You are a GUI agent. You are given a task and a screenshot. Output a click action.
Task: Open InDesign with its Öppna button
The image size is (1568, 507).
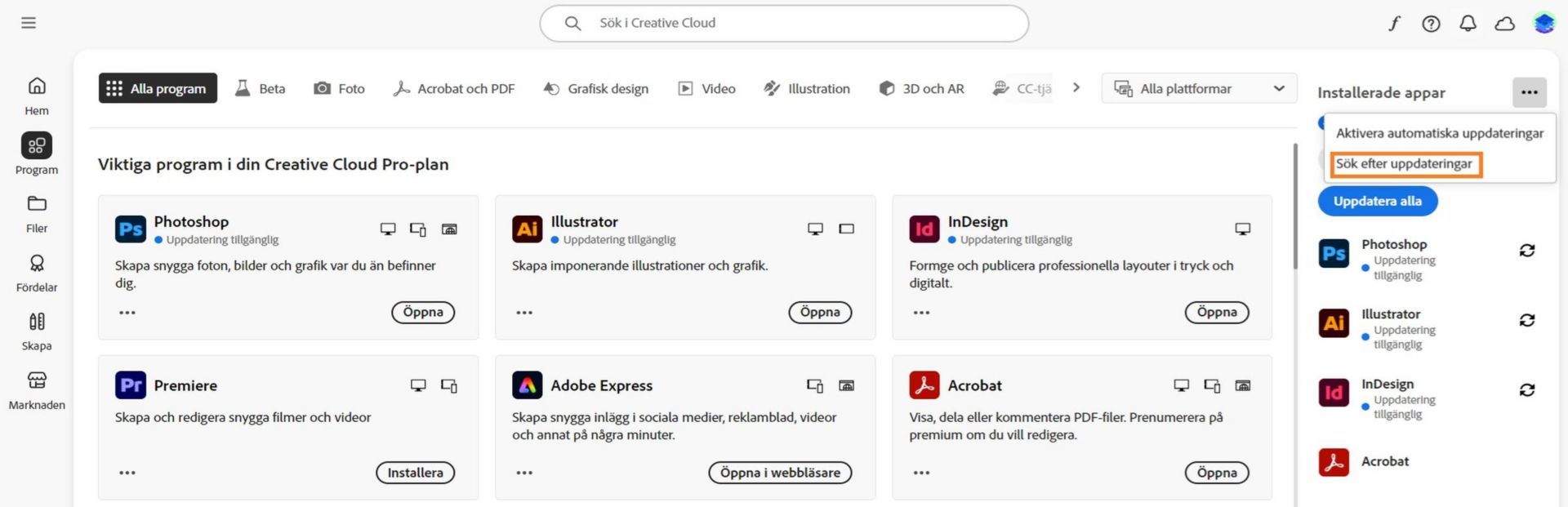(1217, 312)
